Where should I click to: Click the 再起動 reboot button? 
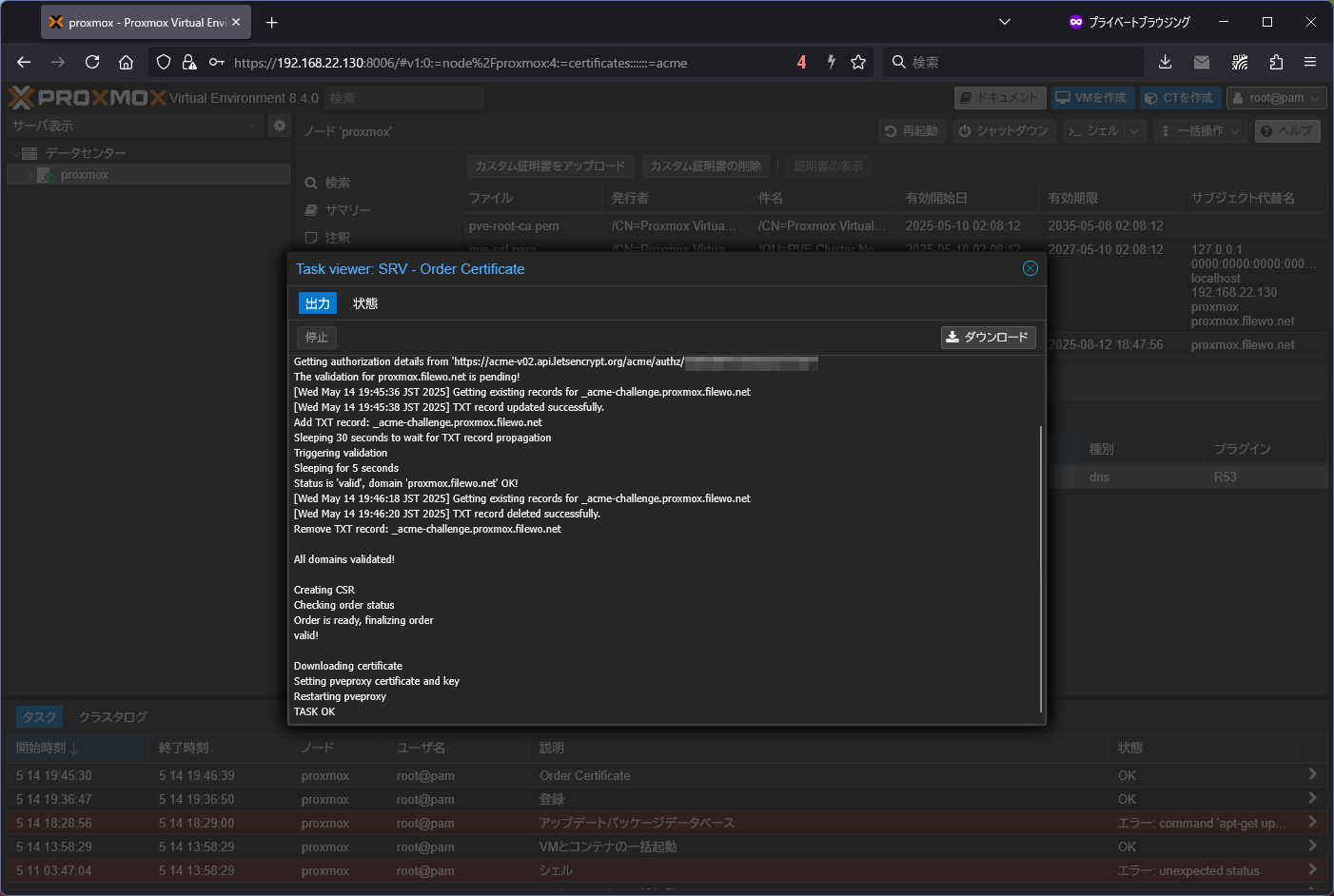pos(912,131)
